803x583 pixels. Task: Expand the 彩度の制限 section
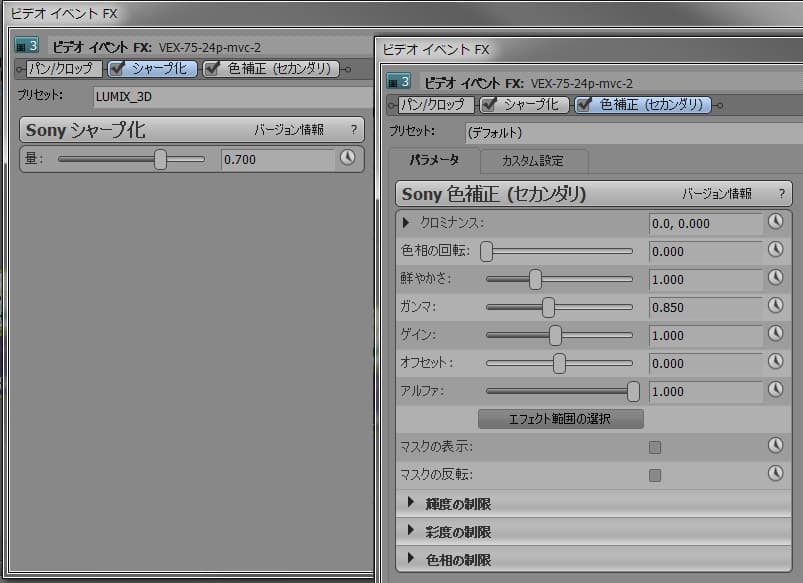[411, 531]
